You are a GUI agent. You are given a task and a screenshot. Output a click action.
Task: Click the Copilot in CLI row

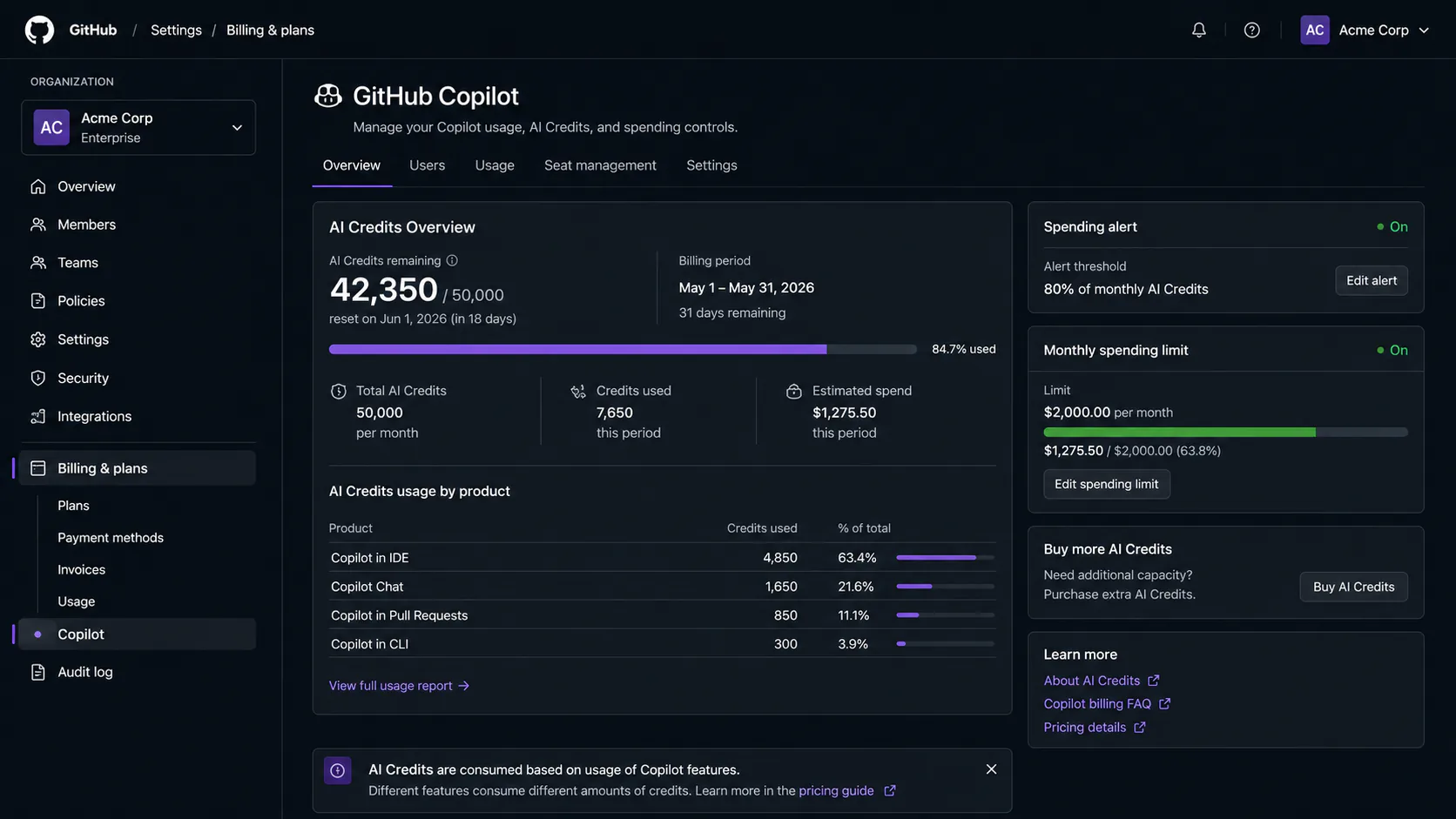[662, 644]
